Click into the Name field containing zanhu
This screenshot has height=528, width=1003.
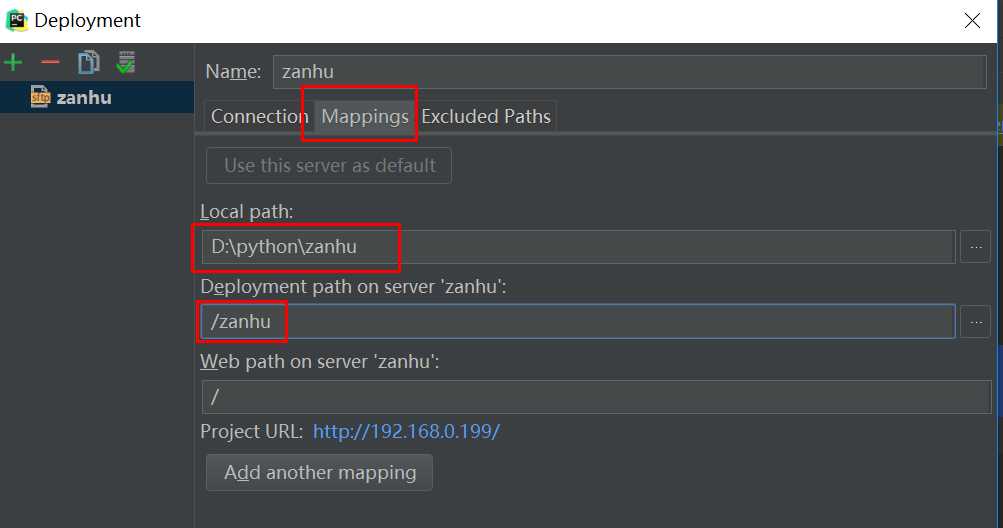point(629,72)
